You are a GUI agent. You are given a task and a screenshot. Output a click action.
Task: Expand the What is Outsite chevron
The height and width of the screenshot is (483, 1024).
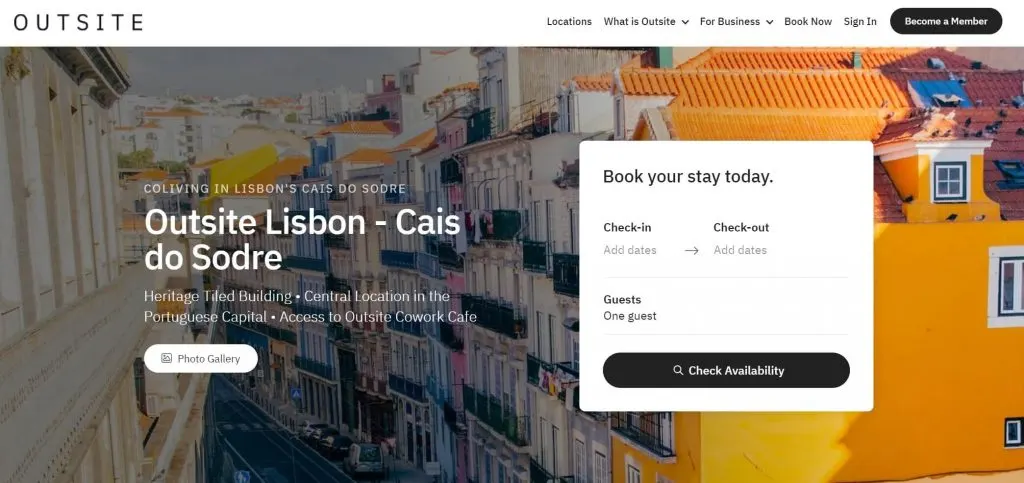click(685, 22)
